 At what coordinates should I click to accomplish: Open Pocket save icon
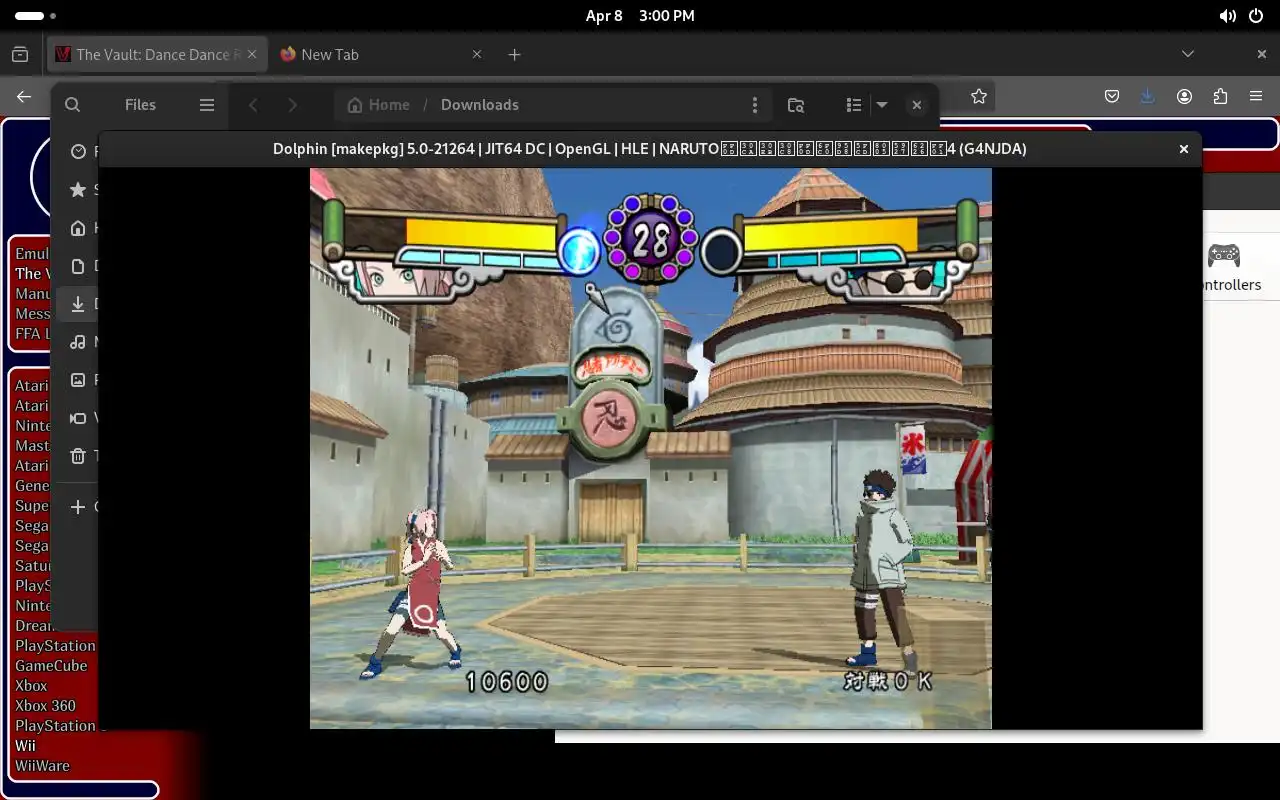click(x=1112, y=96)
